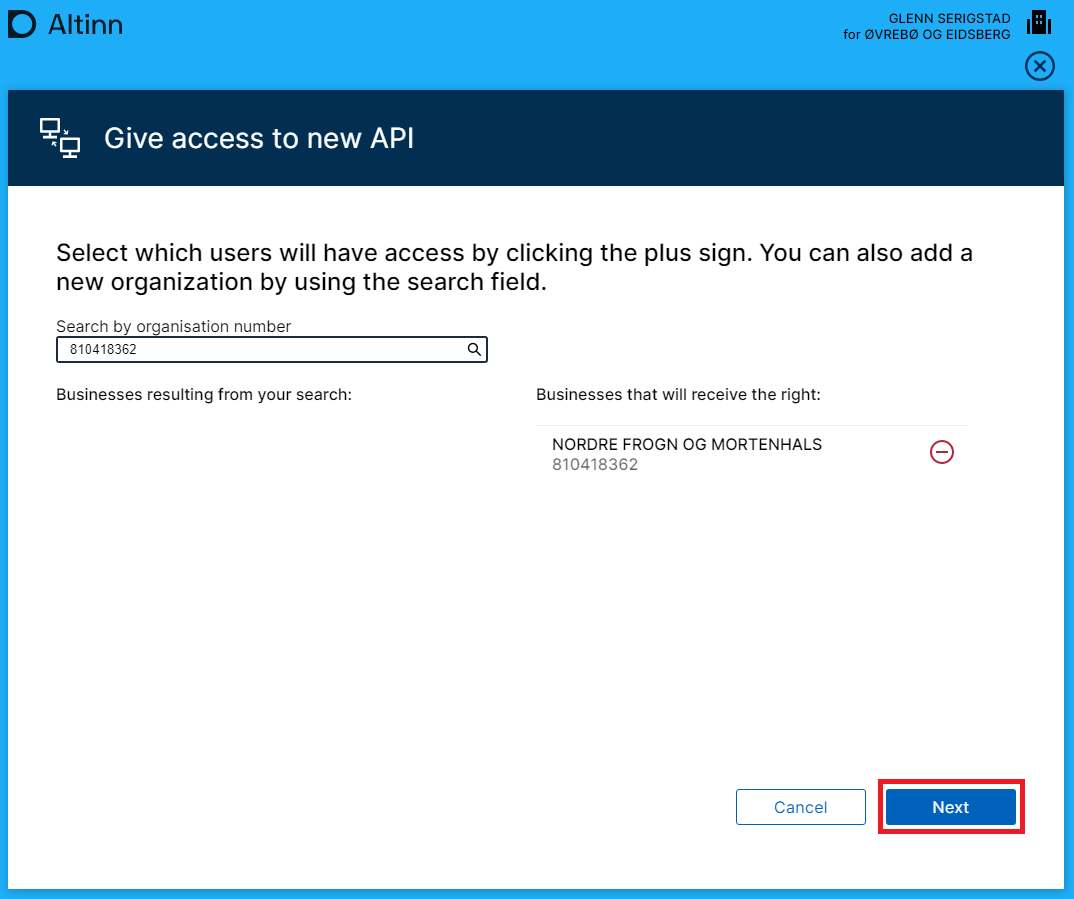Image resolution: width=1074 pixels, height=899 pixels.
Task: Click the Altinn logo icon
Action: [x=21, y=25]
